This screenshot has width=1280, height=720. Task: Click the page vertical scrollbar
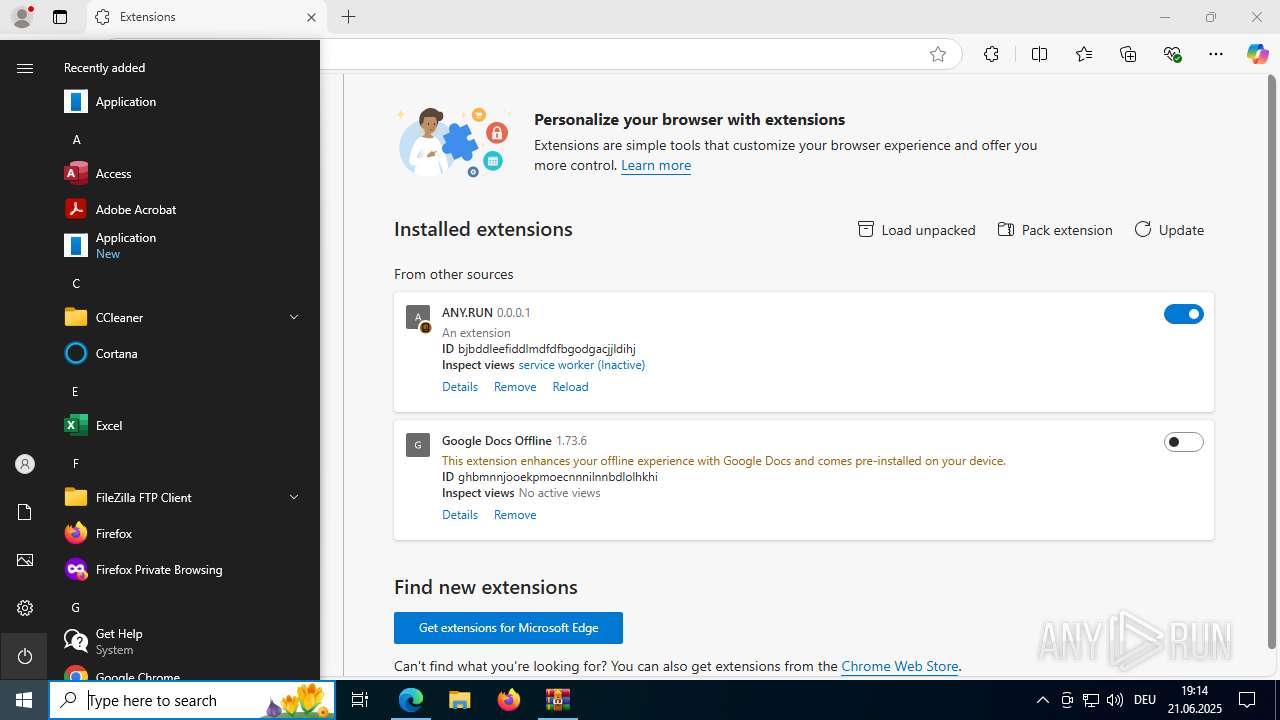click(x=1272, y=360)
